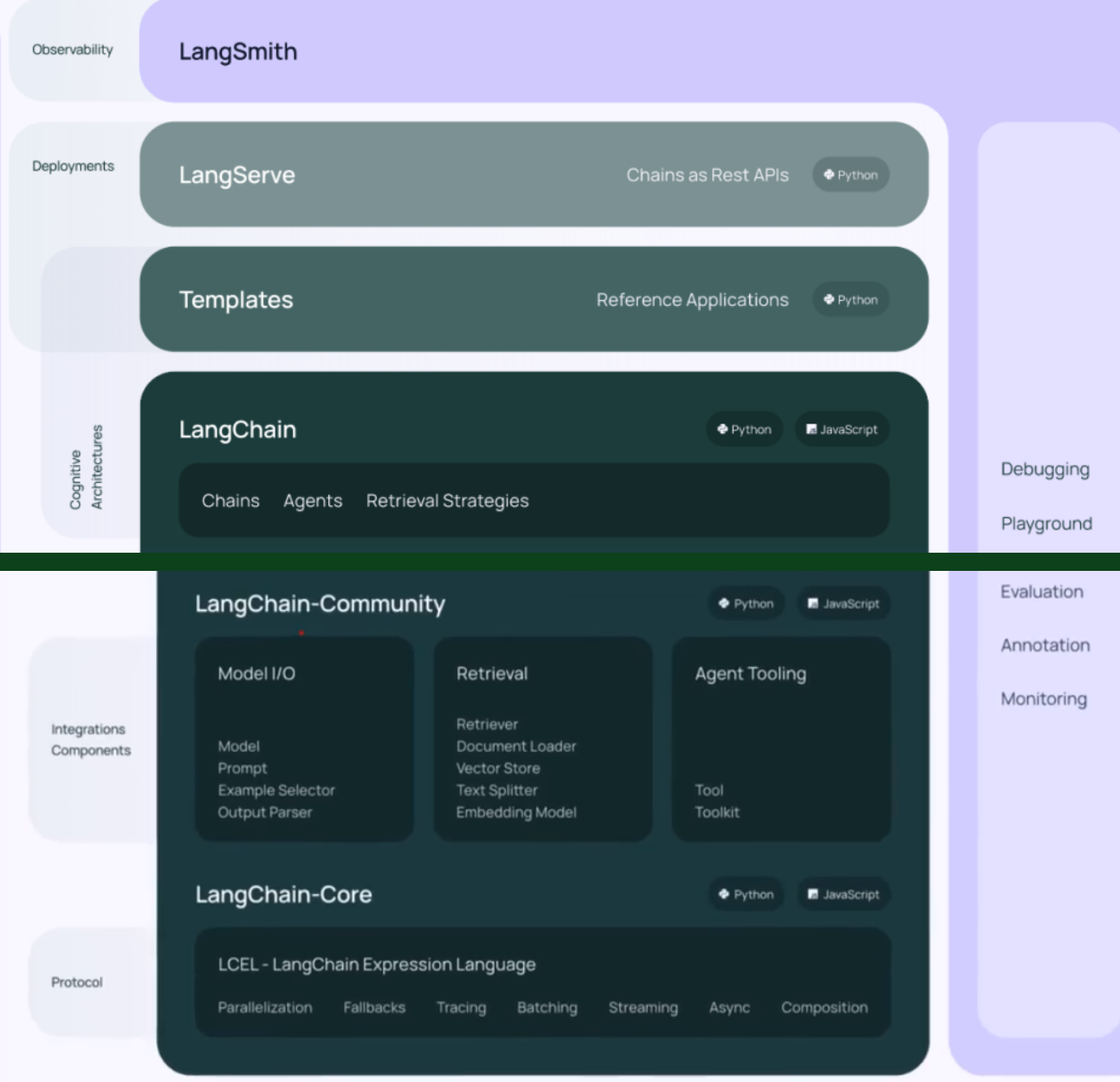The width and height of the screenshot is (1120, 1082).
Task: Click the Templates heading
Action: coord(236,300)
